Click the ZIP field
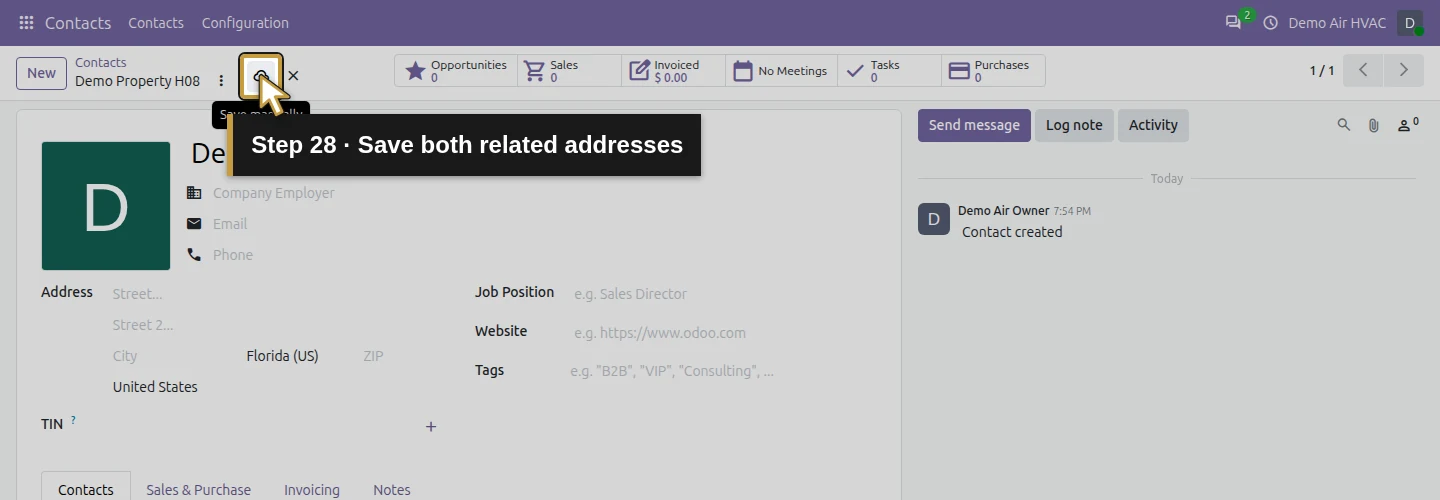The height and width of the screenshot is (500, 1440). tap(400, 356)
